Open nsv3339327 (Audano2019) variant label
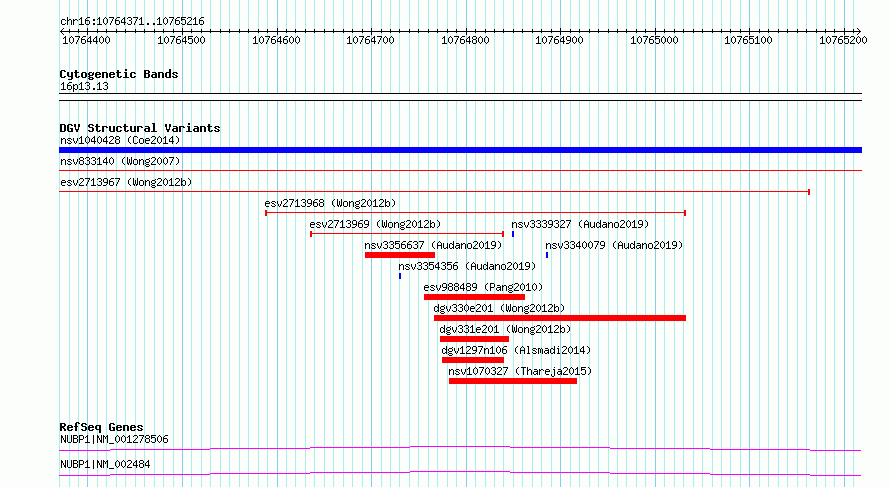Viewport: 890px width, 487px height. 580,224
